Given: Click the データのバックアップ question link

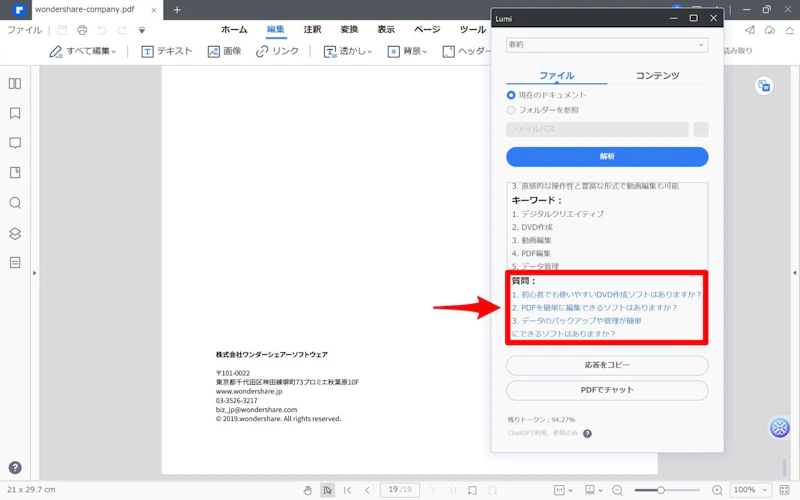Looking at the screenshot, I should pyautogui.click(x=577, y=327).
